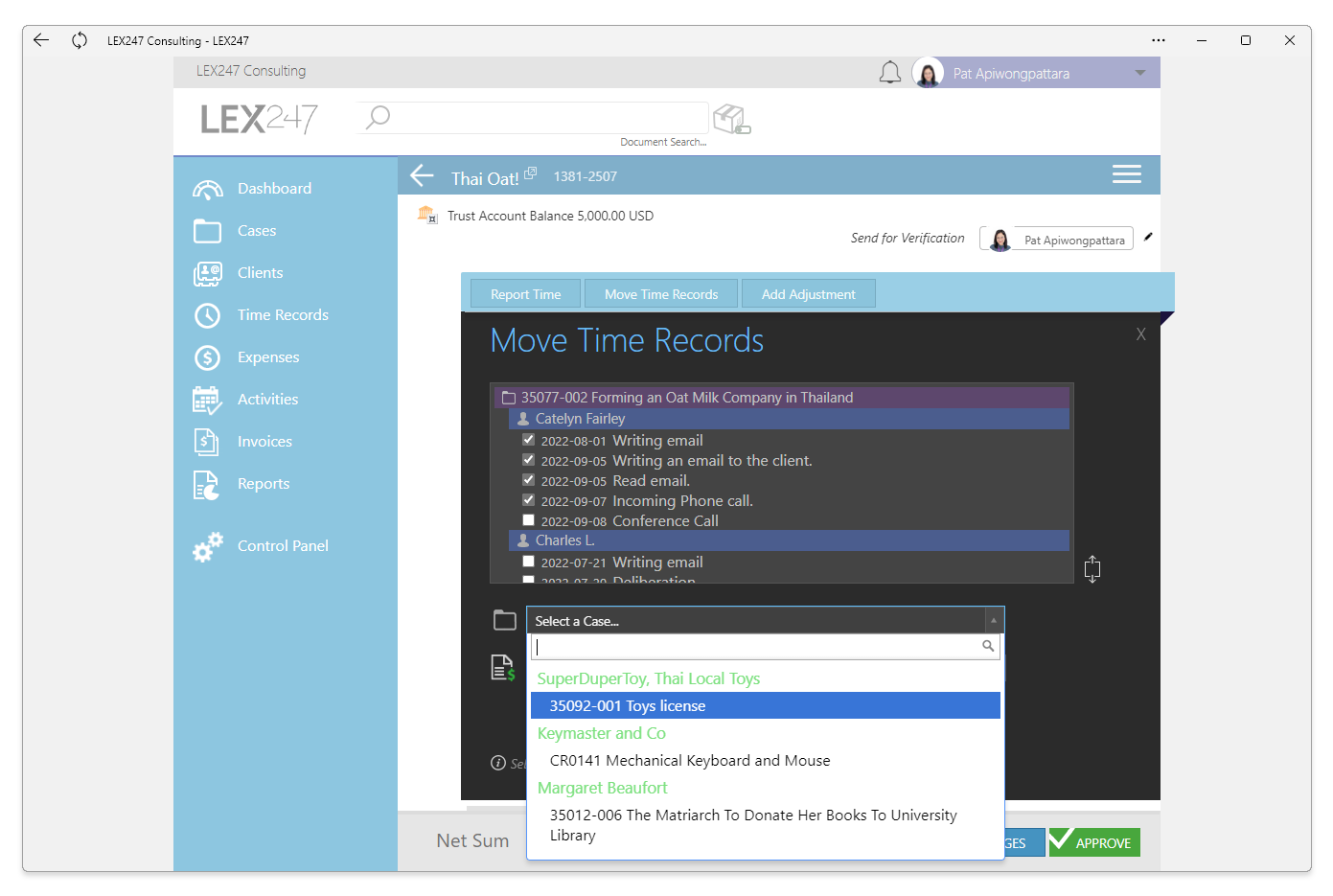
Task: Click the case filter text field
Action: (766, 647)
